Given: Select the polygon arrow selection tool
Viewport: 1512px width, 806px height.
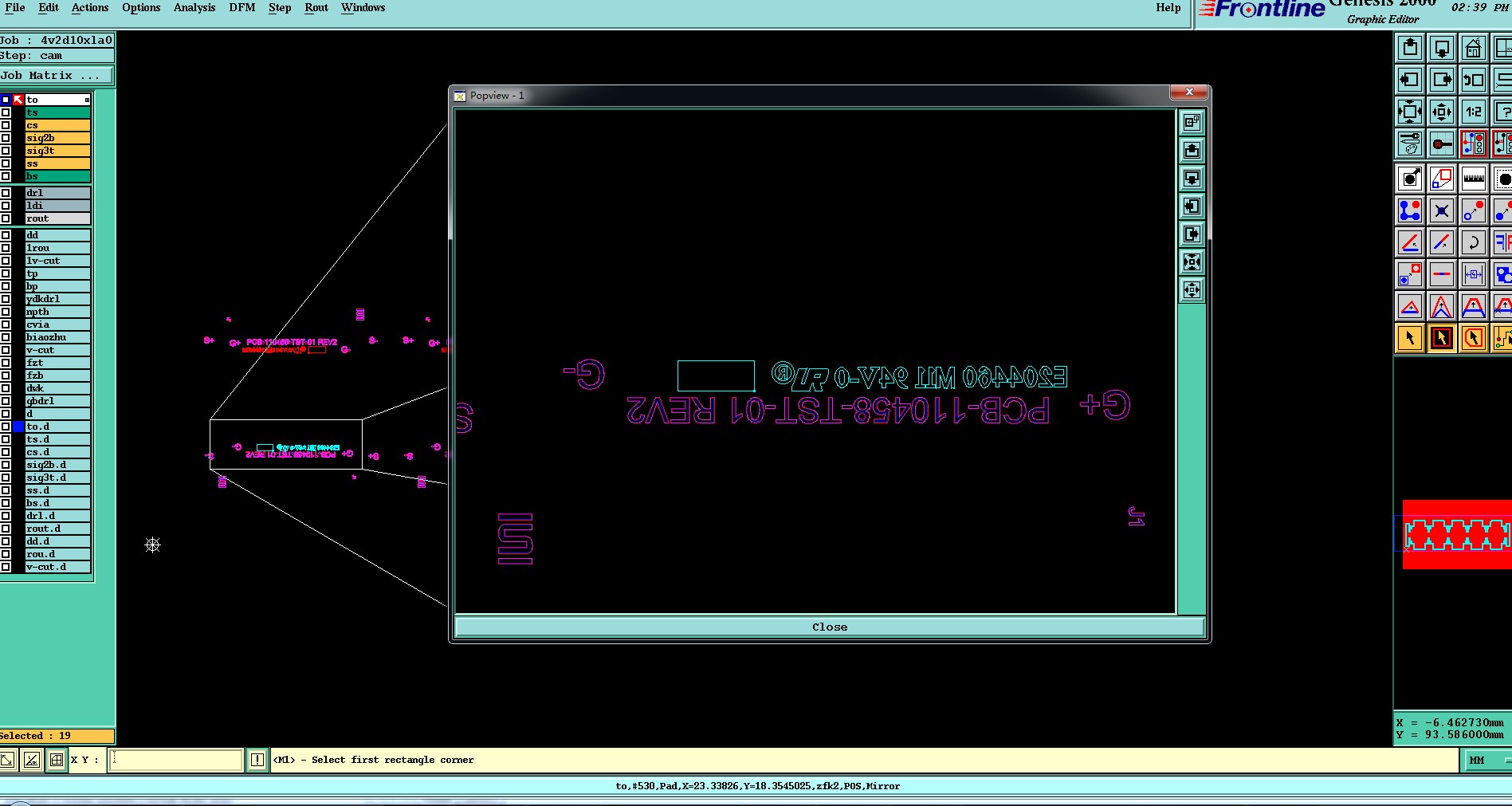Looking at the screenshot, I should point(1474,338).
